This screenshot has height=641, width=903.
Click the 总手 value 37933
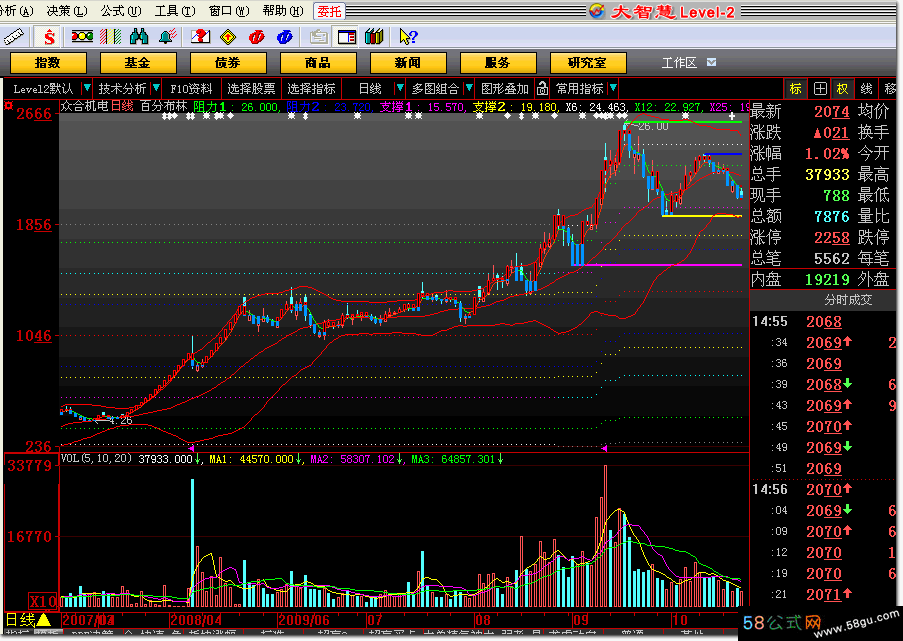827,175
